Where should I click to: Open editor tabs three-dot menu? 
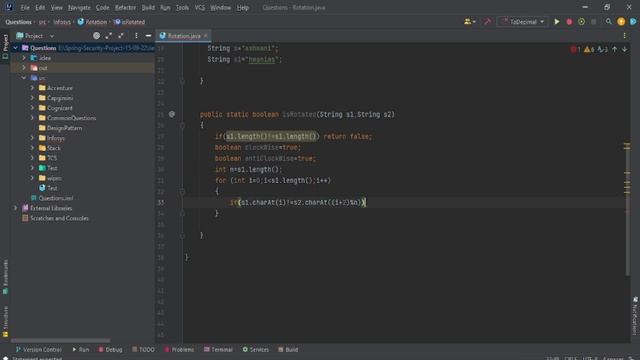coord(624,36)
